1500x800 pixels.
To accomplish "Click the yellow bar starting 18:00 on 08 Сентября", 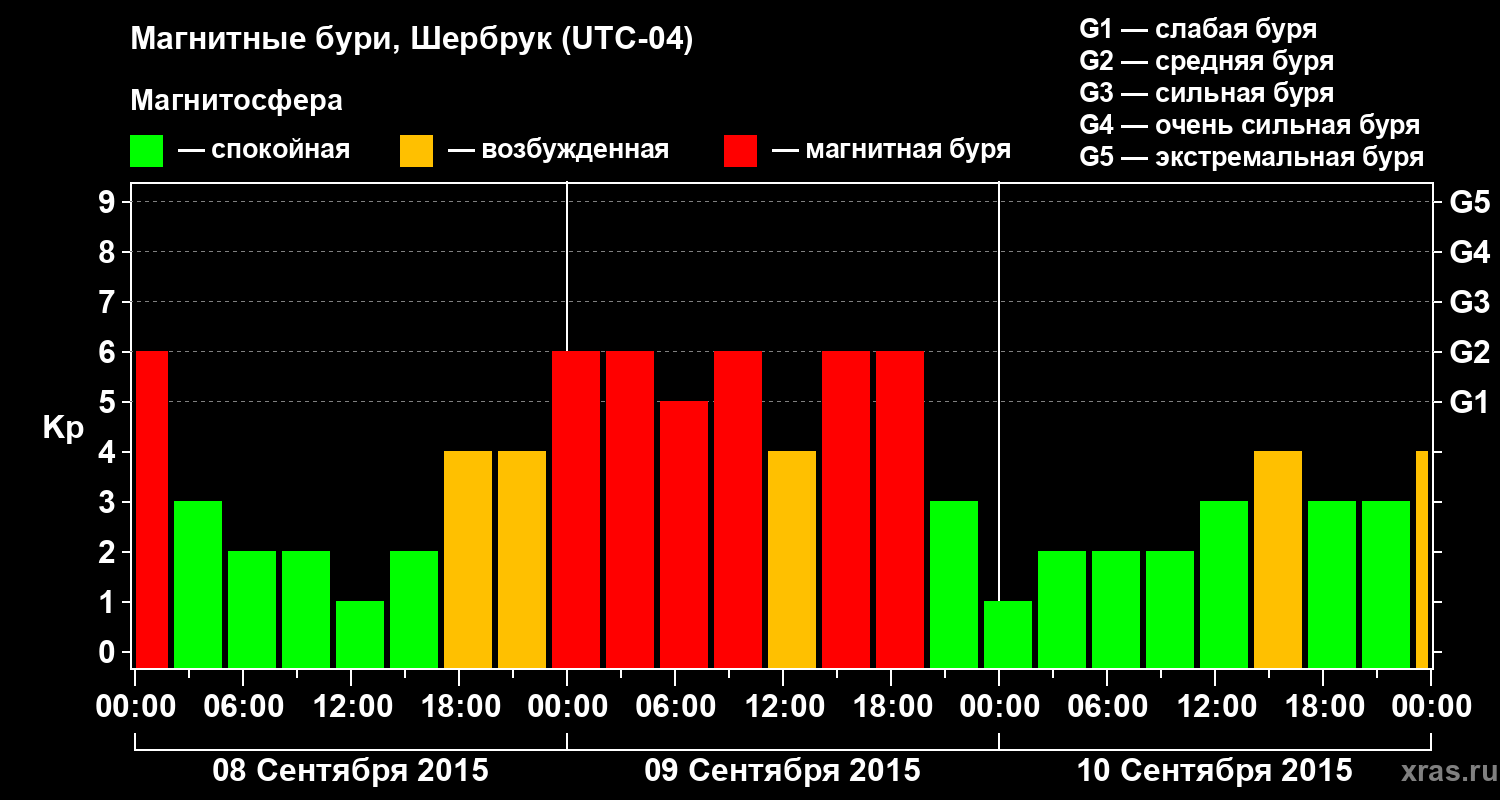I will tap(468, 559).
